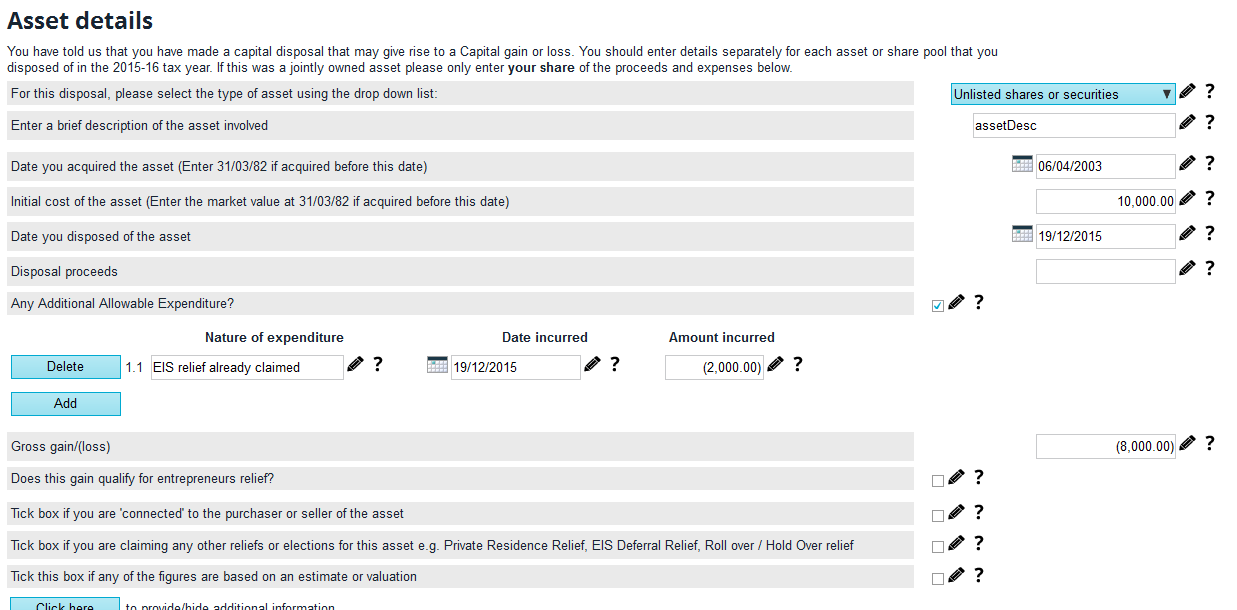Open calendar picker for date disposed
Image resolution: width=1237 pixels, height=610 pixels.
click(x=1022, y=234)
